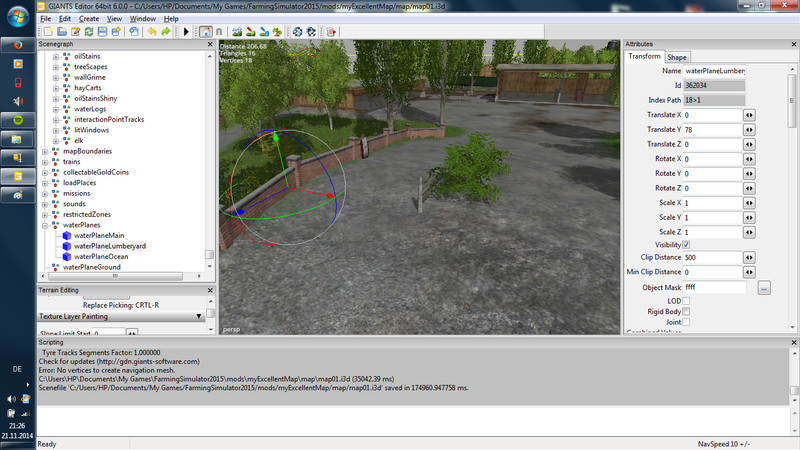Screen dimensions: 800x450
Task: Activate the foliage paint mode tree icon
Action: 278,32
